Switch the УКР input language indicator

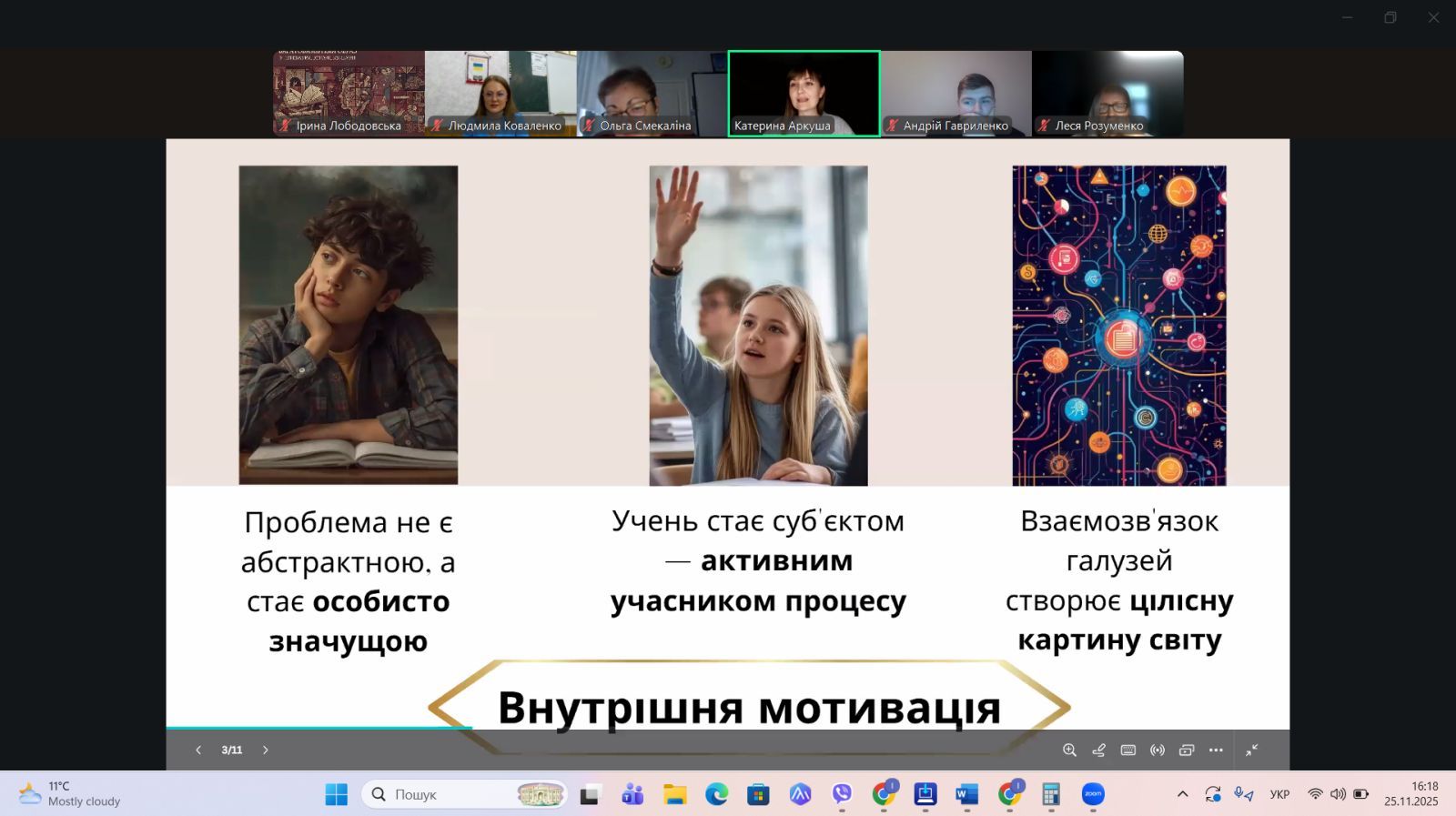[1279, 794]
